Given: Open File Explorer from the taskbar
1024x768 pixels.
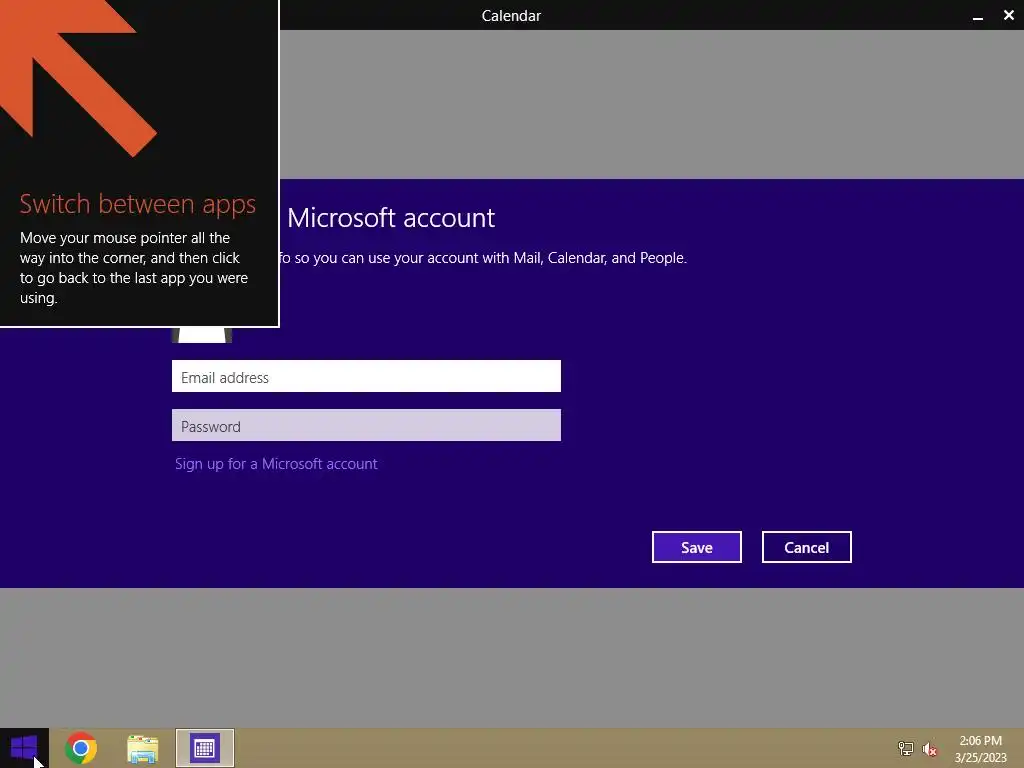Looking at the screenshot, I should pyautogui.click(x=142, y=748).
